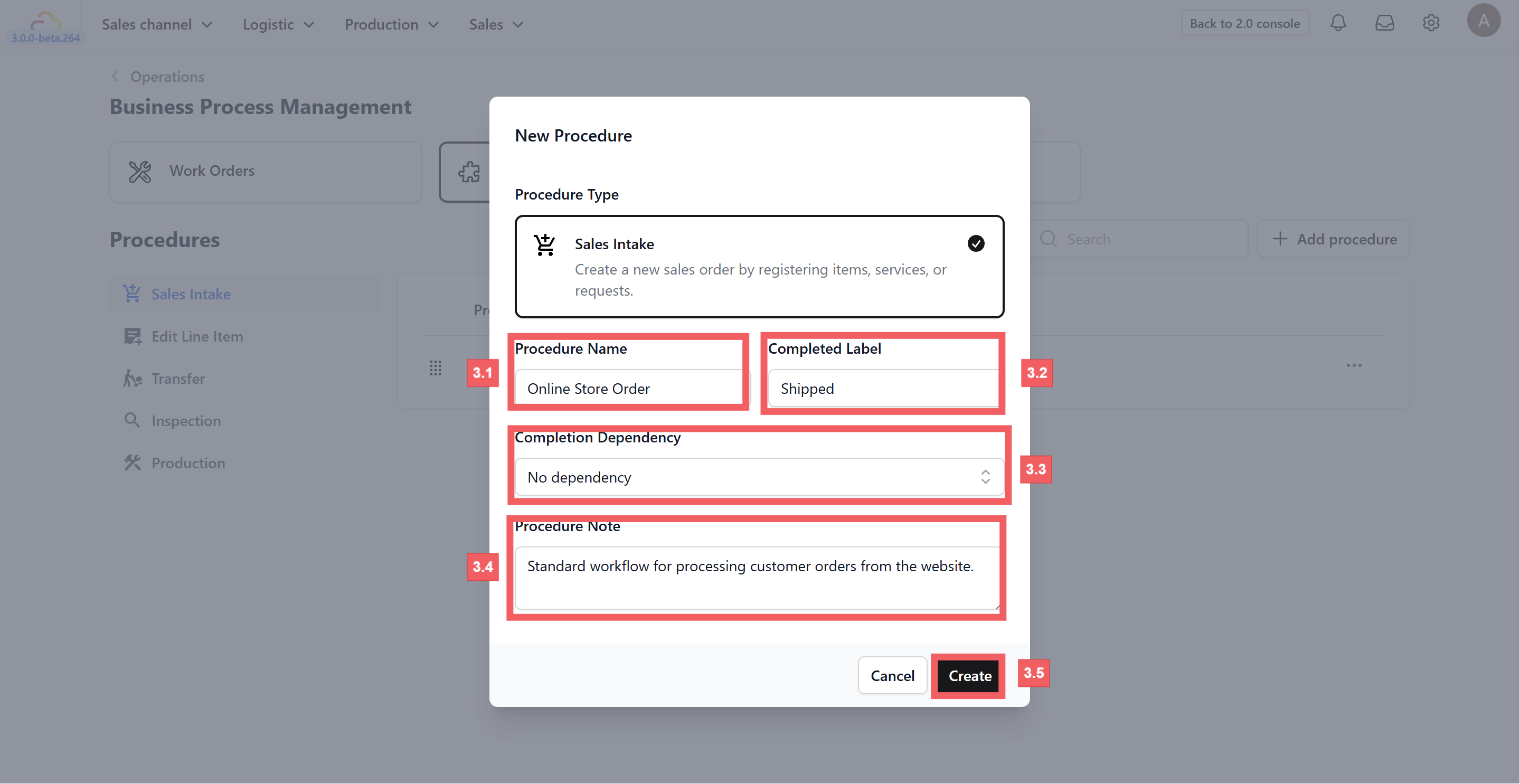Open settings gear icon in header
Viewport: 1520px width, 784px height.
1430,24
